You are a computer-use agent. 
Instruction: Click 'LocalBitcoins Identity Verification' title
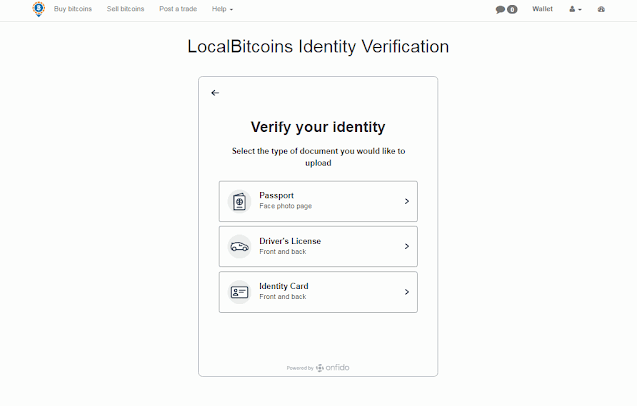[x=318, y=46]
